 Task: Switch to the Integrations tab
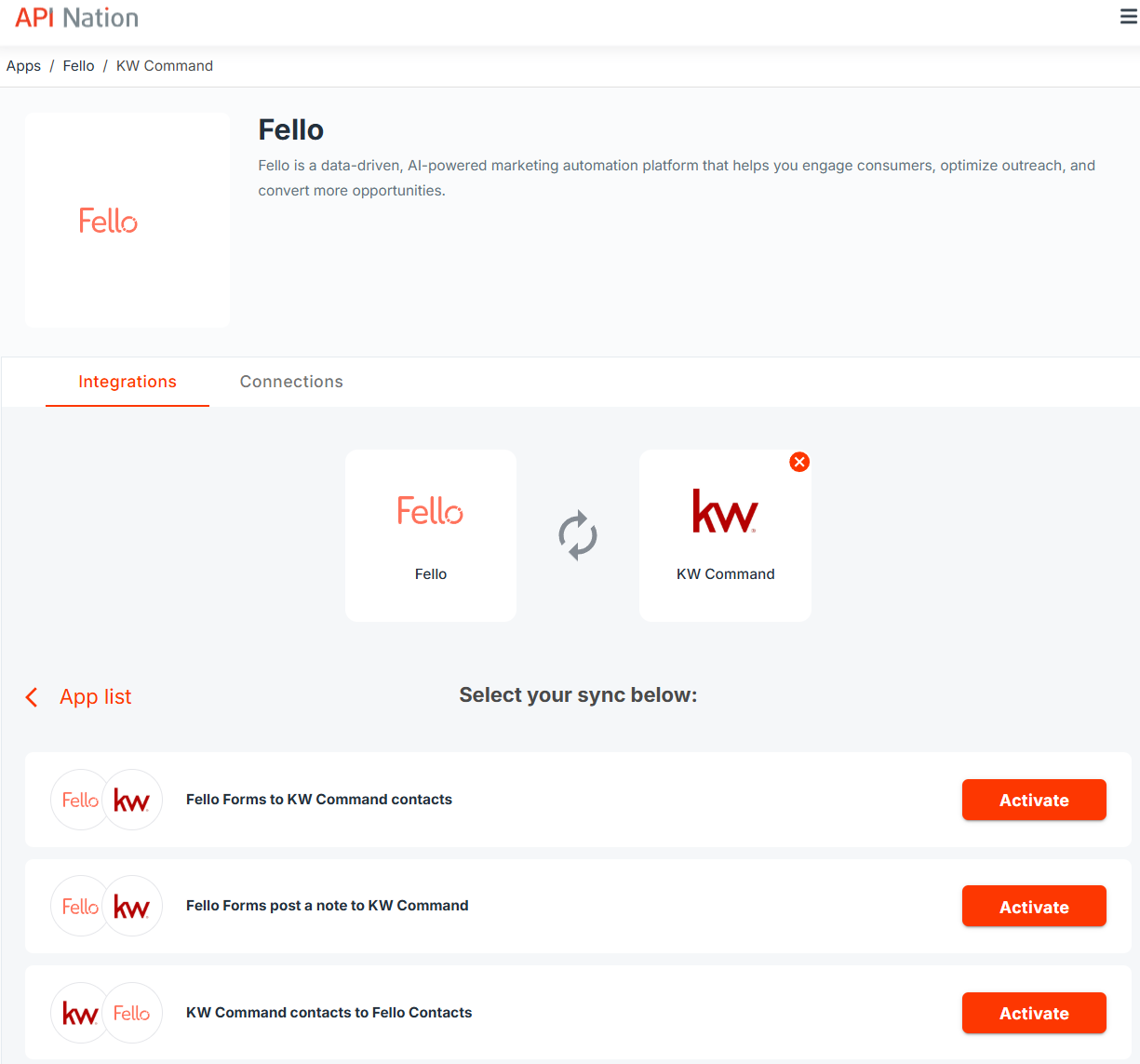[127, 382]
